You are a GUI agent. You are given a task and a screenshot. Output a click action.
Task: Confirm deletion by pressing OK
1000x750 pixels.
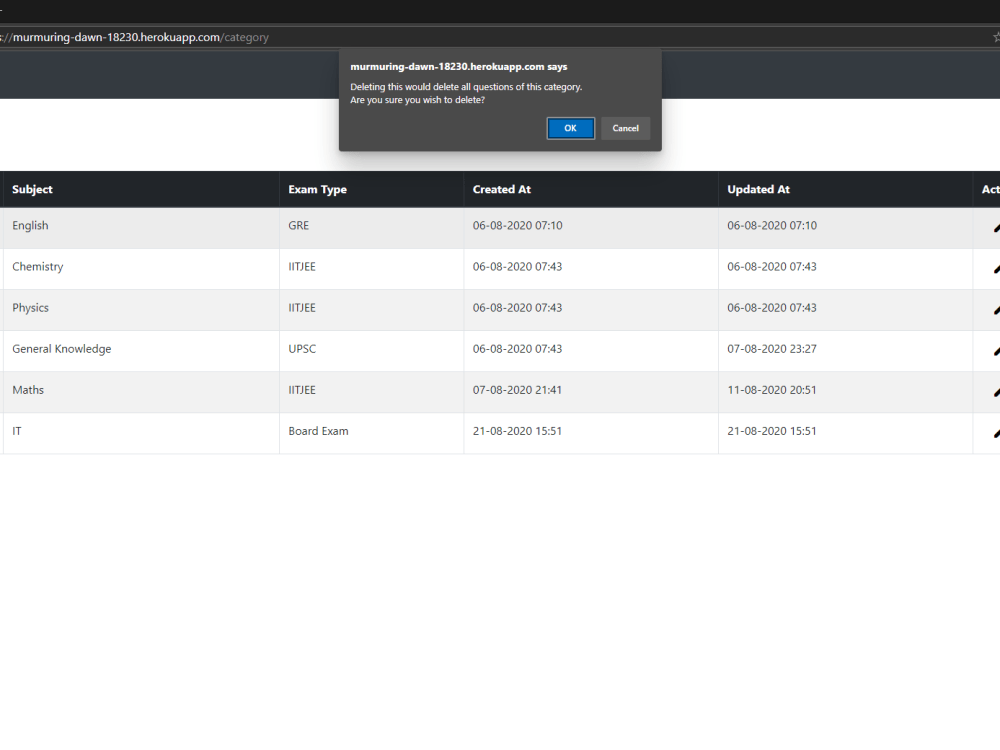(x=570, y=128)
